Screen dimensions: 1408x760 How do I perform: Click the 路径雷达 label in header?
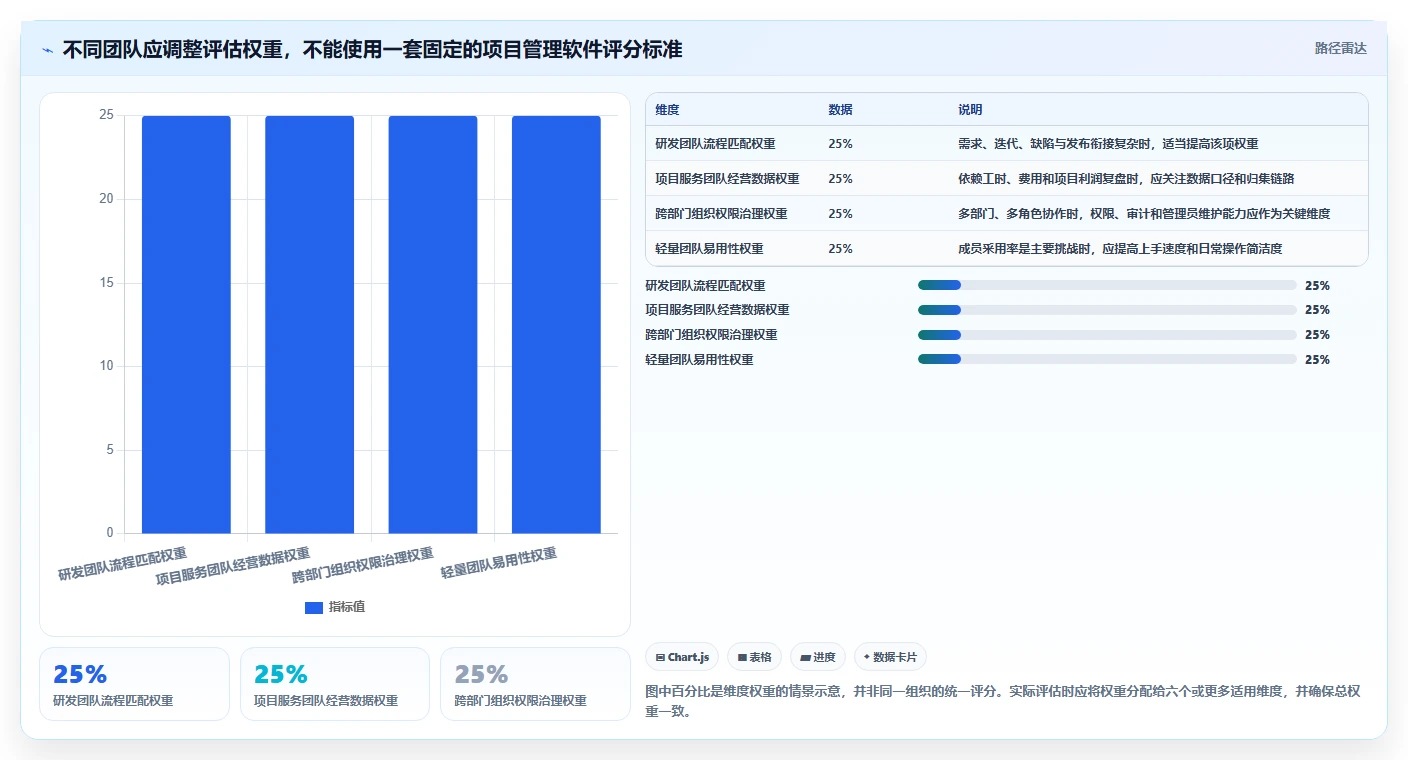pos(1340,48)
